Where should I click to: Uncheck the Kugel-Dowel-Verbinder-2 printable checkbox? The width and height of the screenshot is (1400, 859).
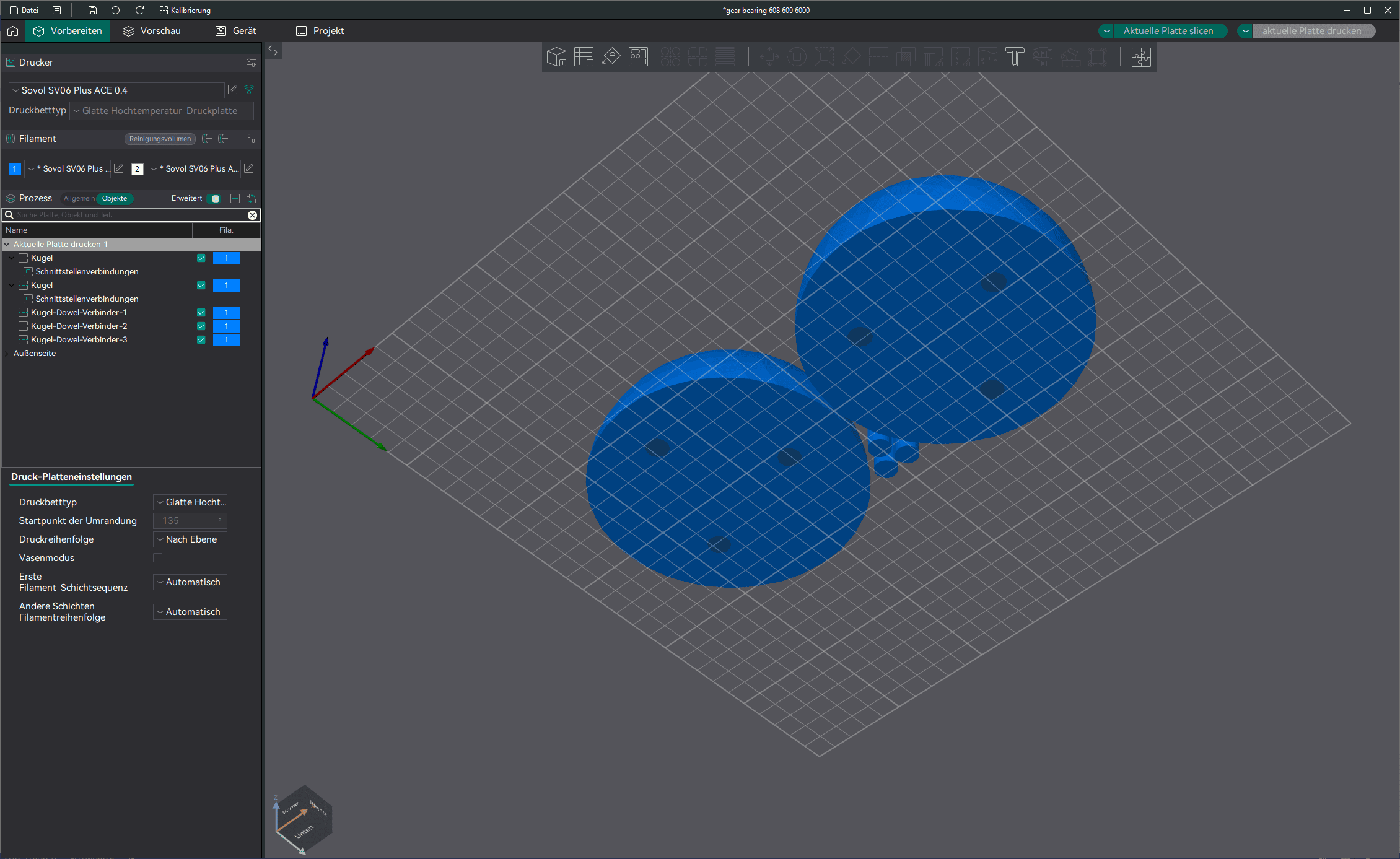click(201, 326)
